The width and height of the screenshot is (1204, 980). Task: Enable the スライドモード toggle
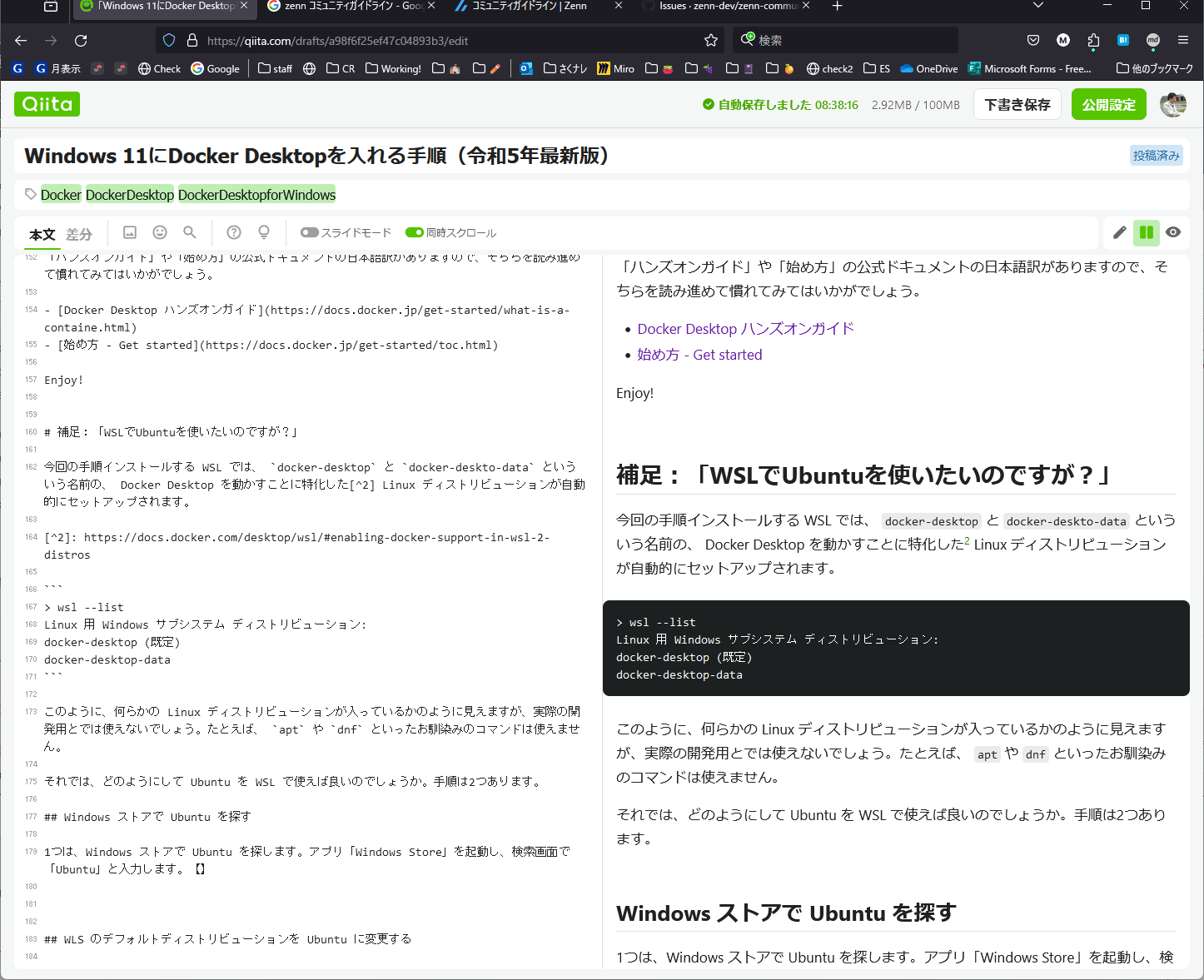coord(309,233)
